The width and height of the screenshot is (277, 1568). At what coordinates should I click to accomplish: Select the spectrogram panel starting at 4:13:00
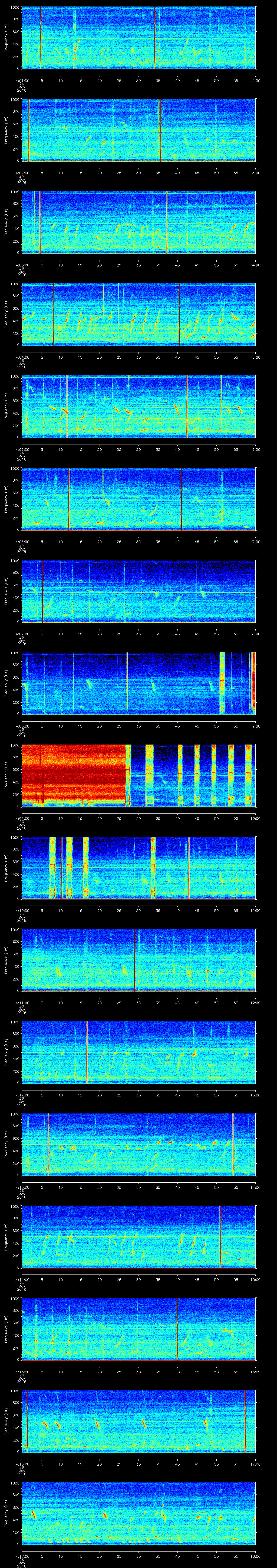coord(139,1144)
